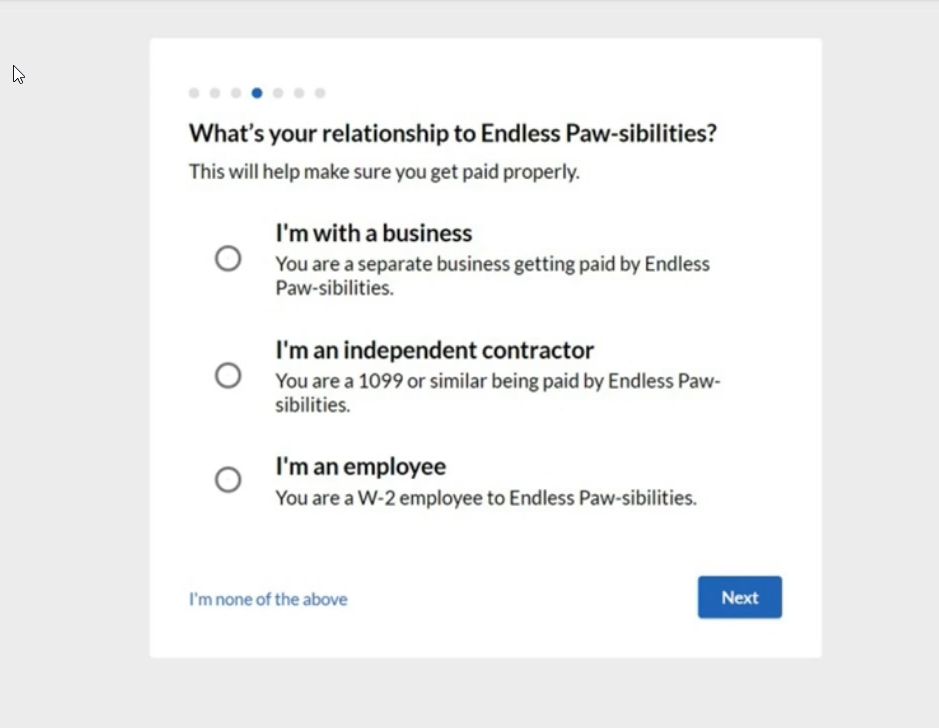Click the "get paid properly" subtitle text
Viewport: 939px width, 728px height.
[384, 172]
